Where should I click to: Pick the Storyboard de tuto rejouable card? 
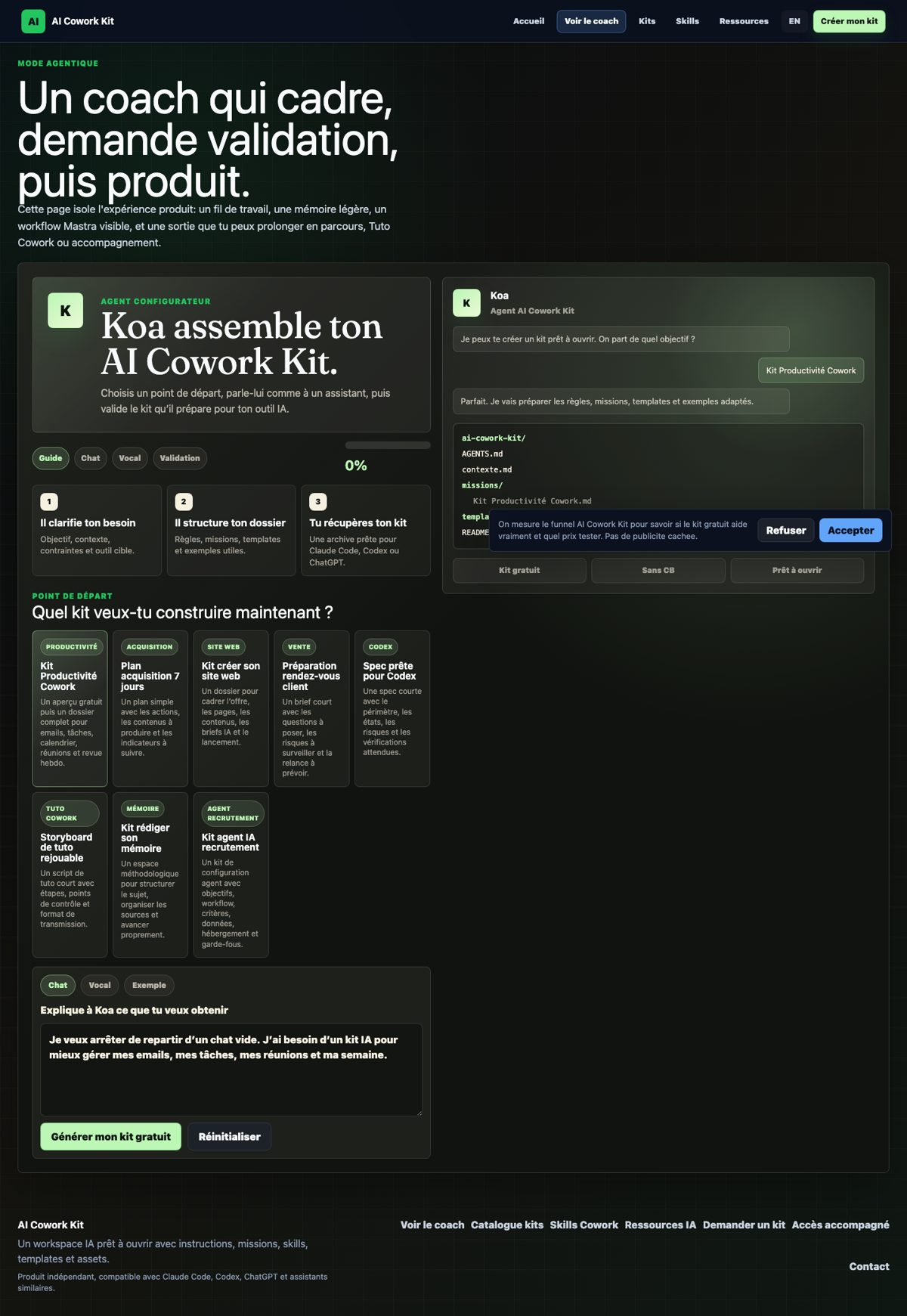pos(70,875)
